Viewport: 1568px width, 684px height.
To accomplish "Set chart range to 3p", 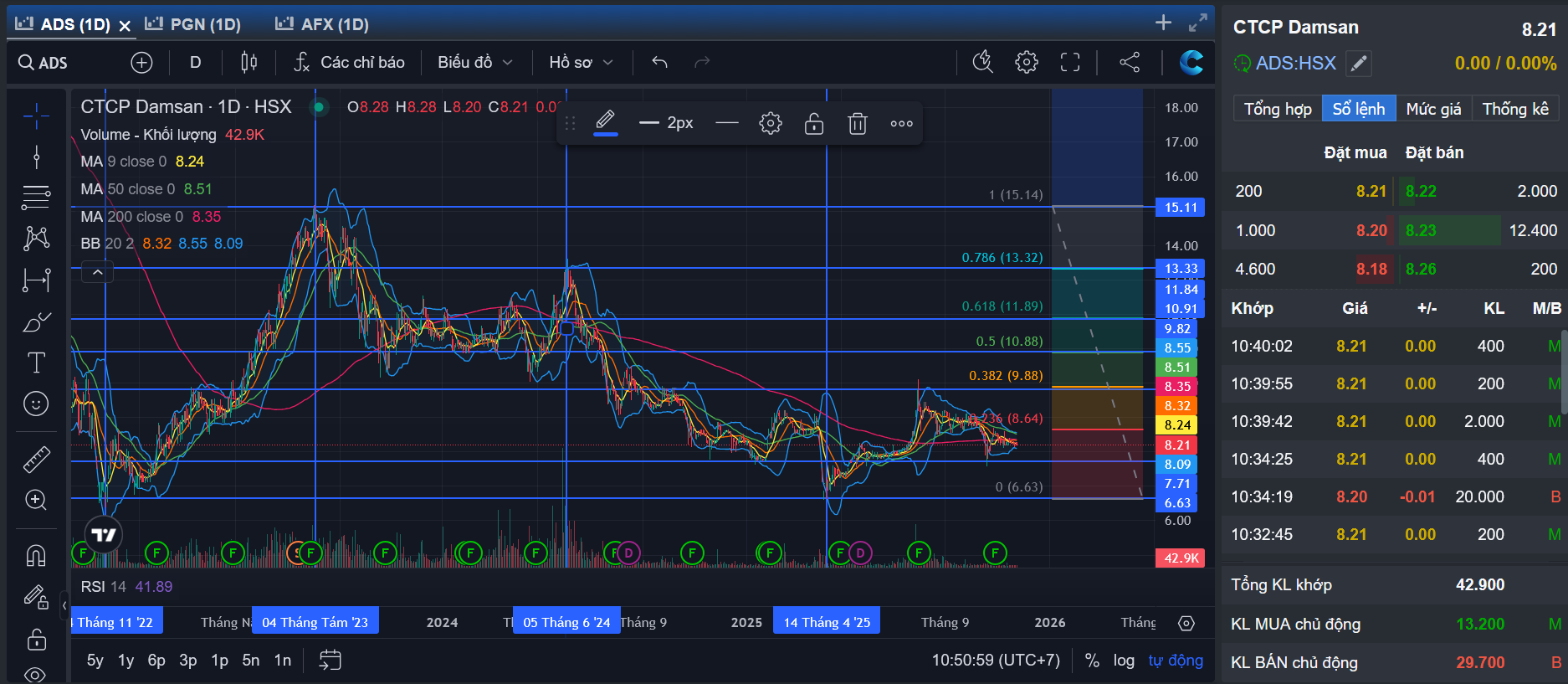I will pyautogui.click(x=188, y=661).
